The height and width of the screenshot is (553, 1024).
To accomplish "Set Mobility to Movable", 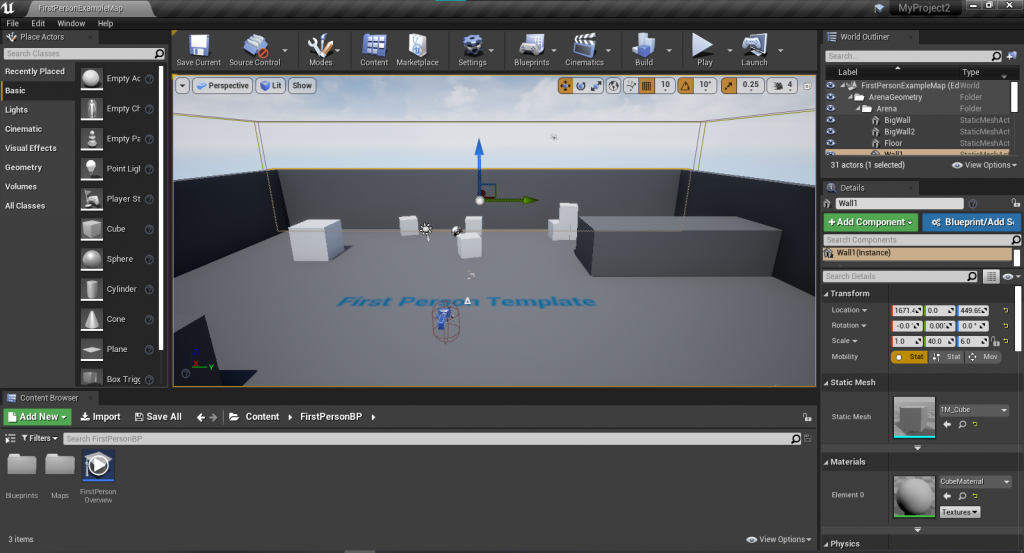I will tap(983, 357).
